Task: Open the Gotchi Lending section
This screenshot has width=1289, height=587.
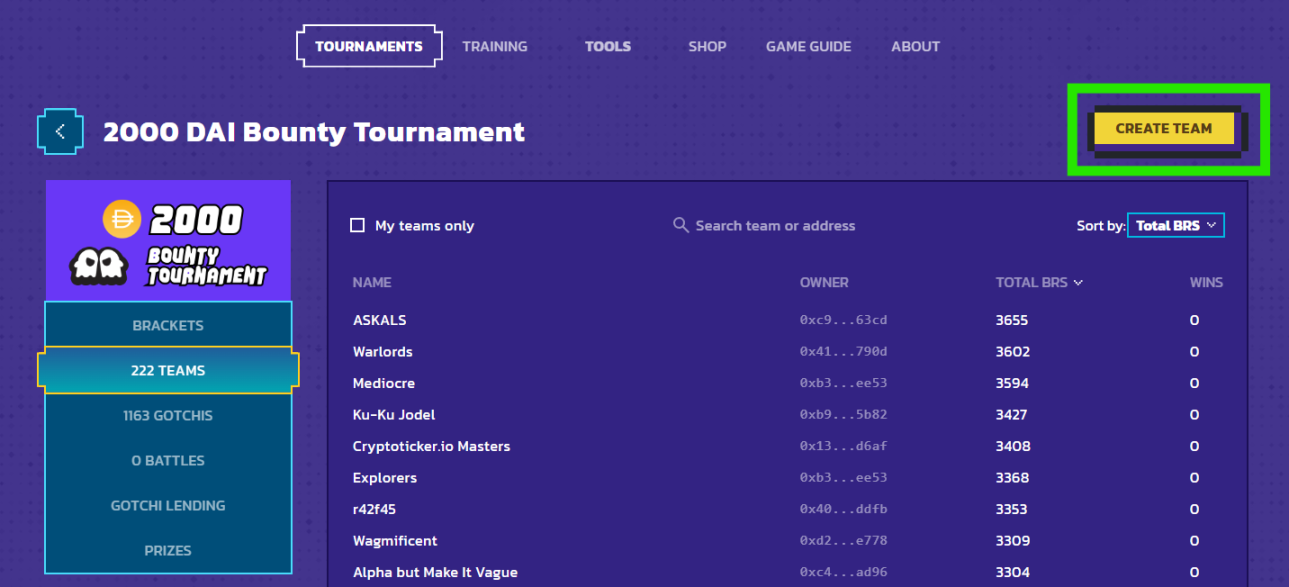Action: tap(168, 505)
